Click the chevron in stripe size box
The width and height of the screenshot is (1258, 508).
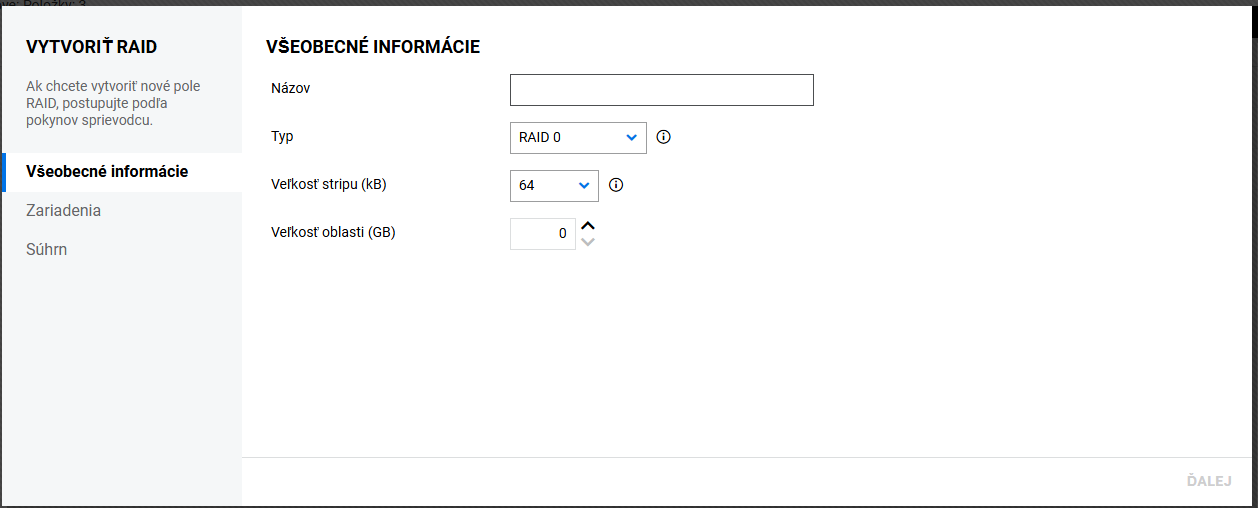(584, 186)
